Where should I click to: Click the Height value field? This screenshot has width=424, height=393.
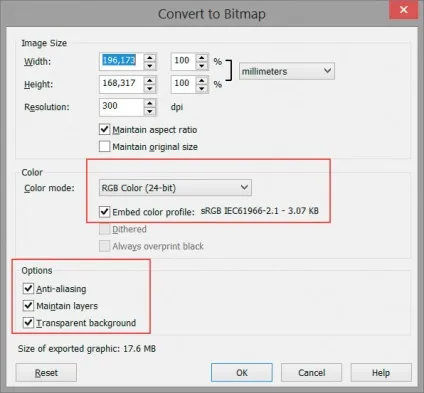pyautogui.click(x=121, y=84)
